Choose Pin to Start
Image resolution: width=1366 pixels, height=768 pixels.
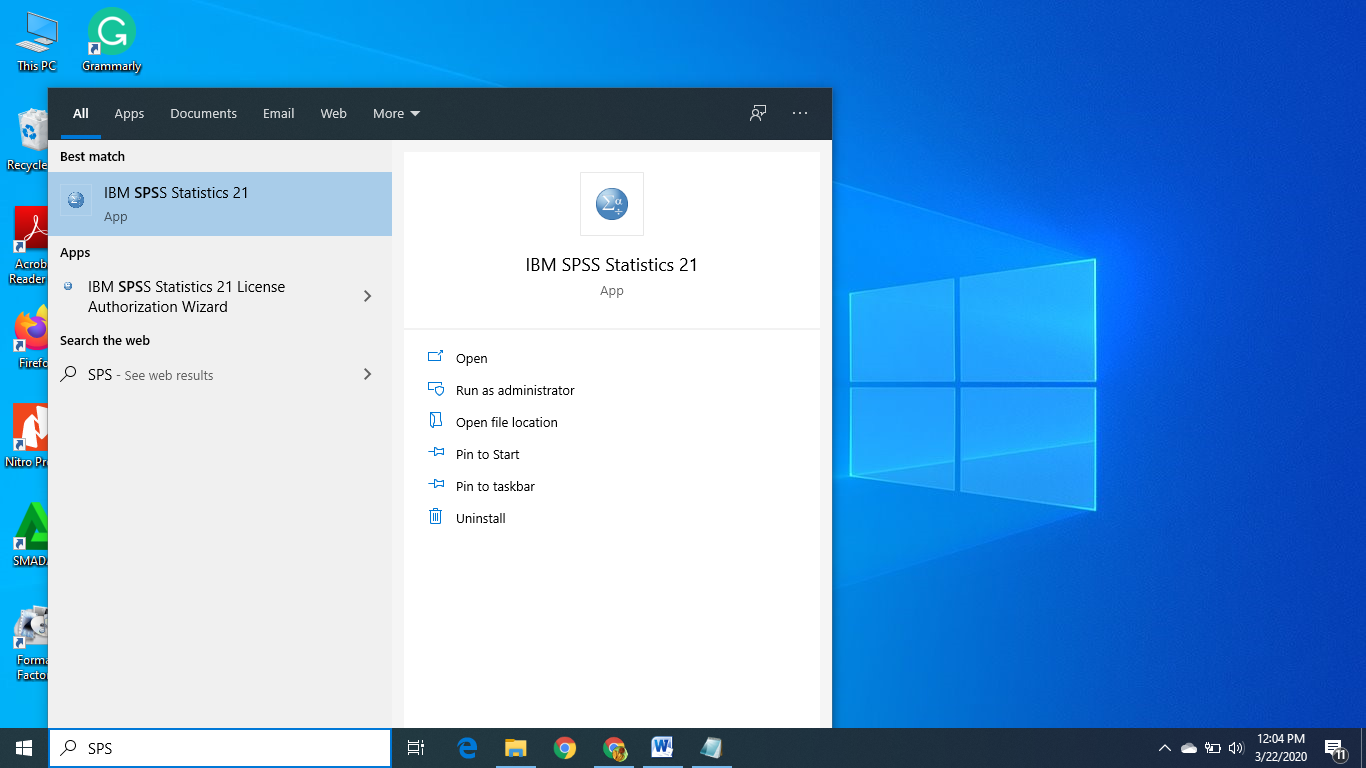(487, 454)
